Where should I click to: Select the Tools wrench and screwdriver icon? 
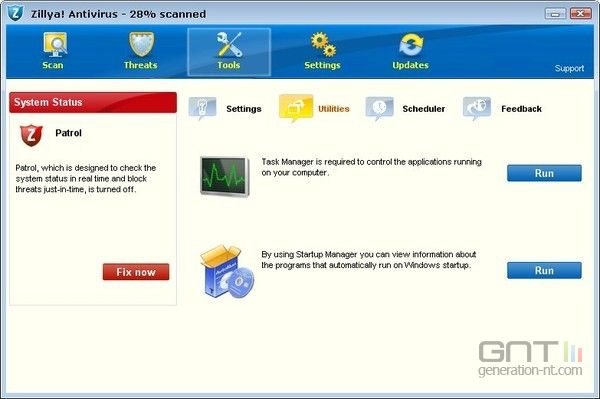(x=229, y=44)
